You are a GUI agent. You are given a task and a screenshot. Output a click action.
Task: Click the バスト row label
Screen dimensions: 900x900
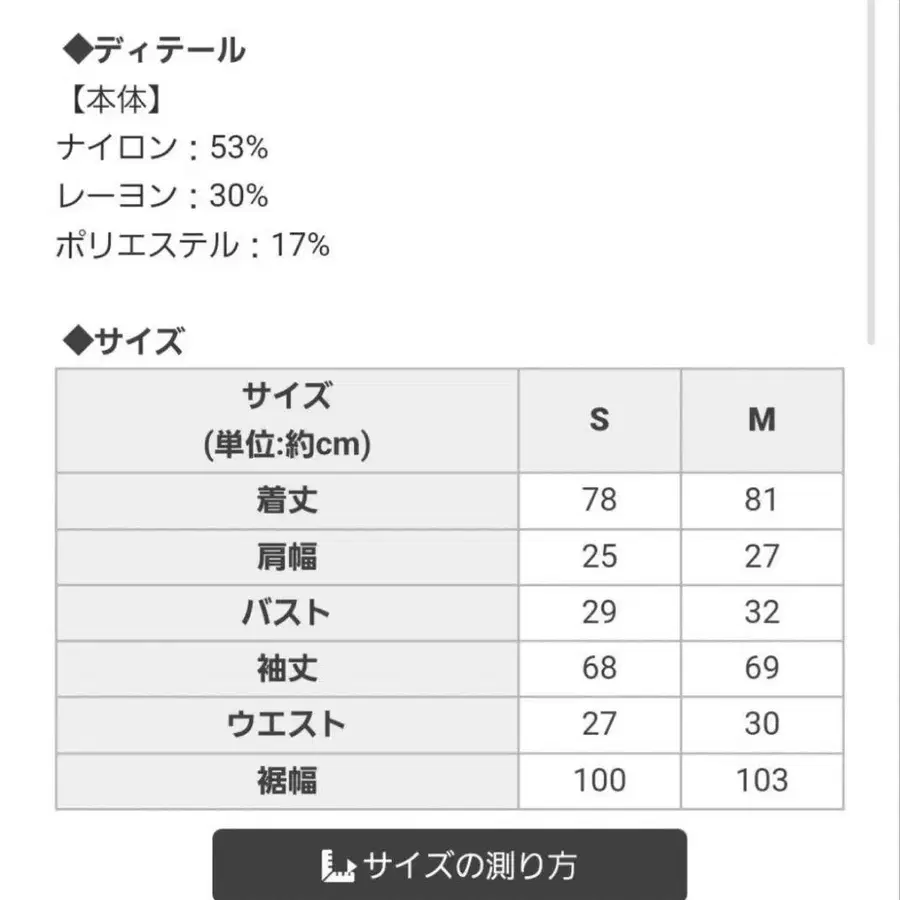pyautogui.click(x=287, y=612)
